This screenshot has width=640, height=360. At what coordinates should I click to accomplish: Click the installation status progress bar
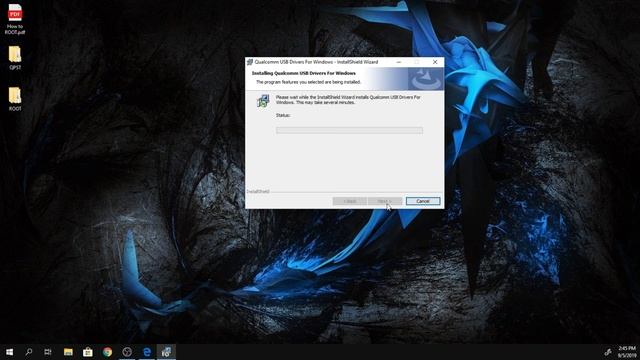[349, 130]
